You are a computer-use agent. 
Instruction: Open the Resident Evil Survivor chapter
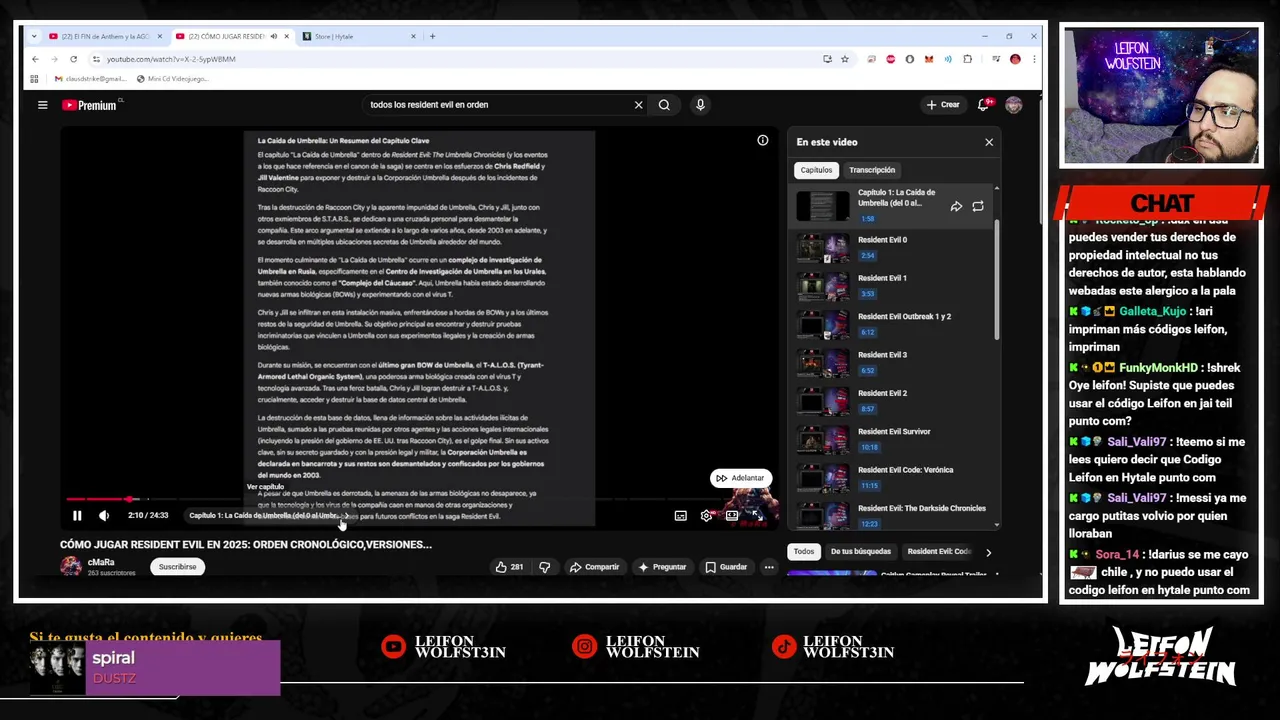coord(892,439)
